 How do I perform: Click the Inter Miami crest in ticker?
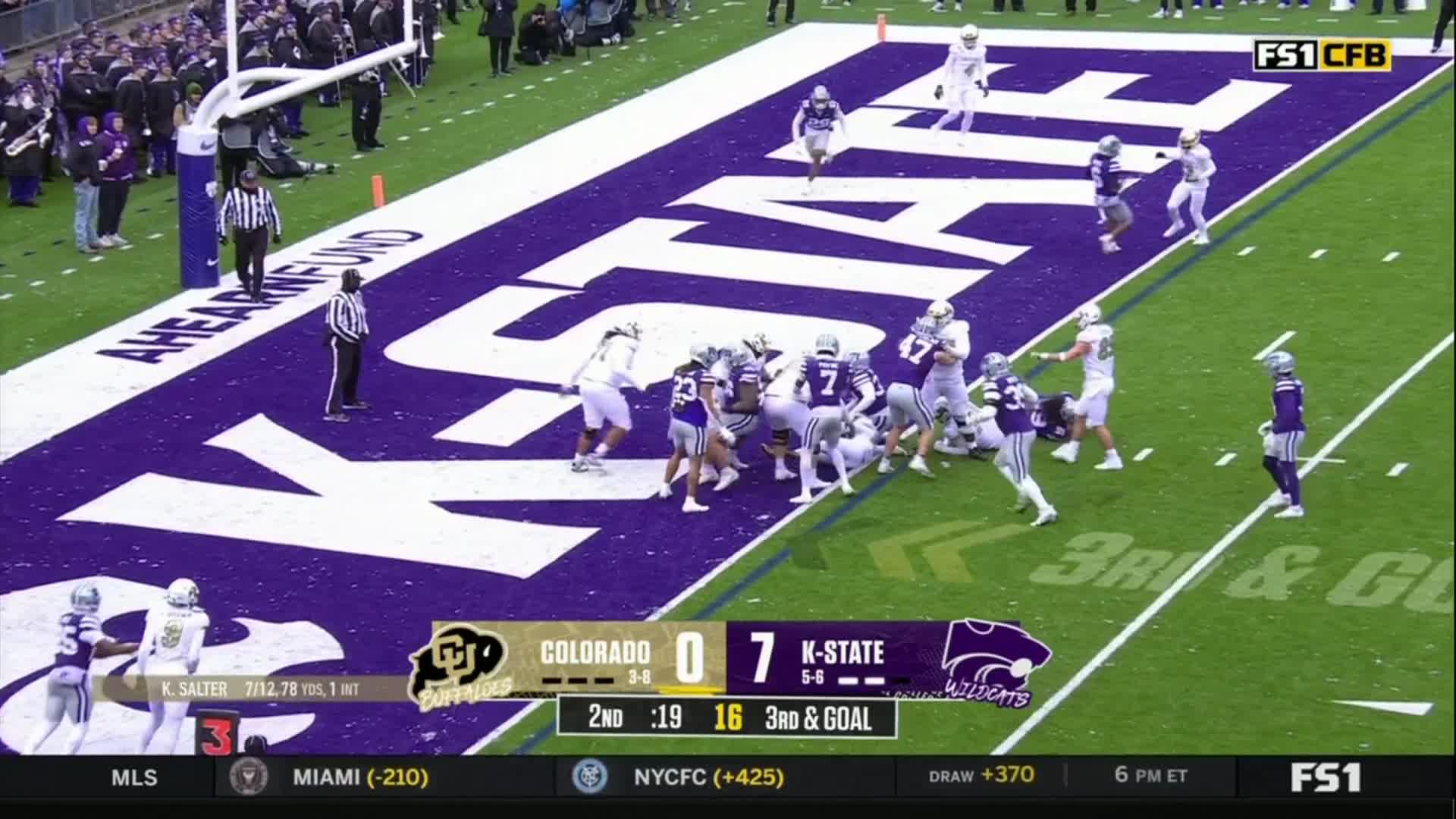(x=248, y=776)
